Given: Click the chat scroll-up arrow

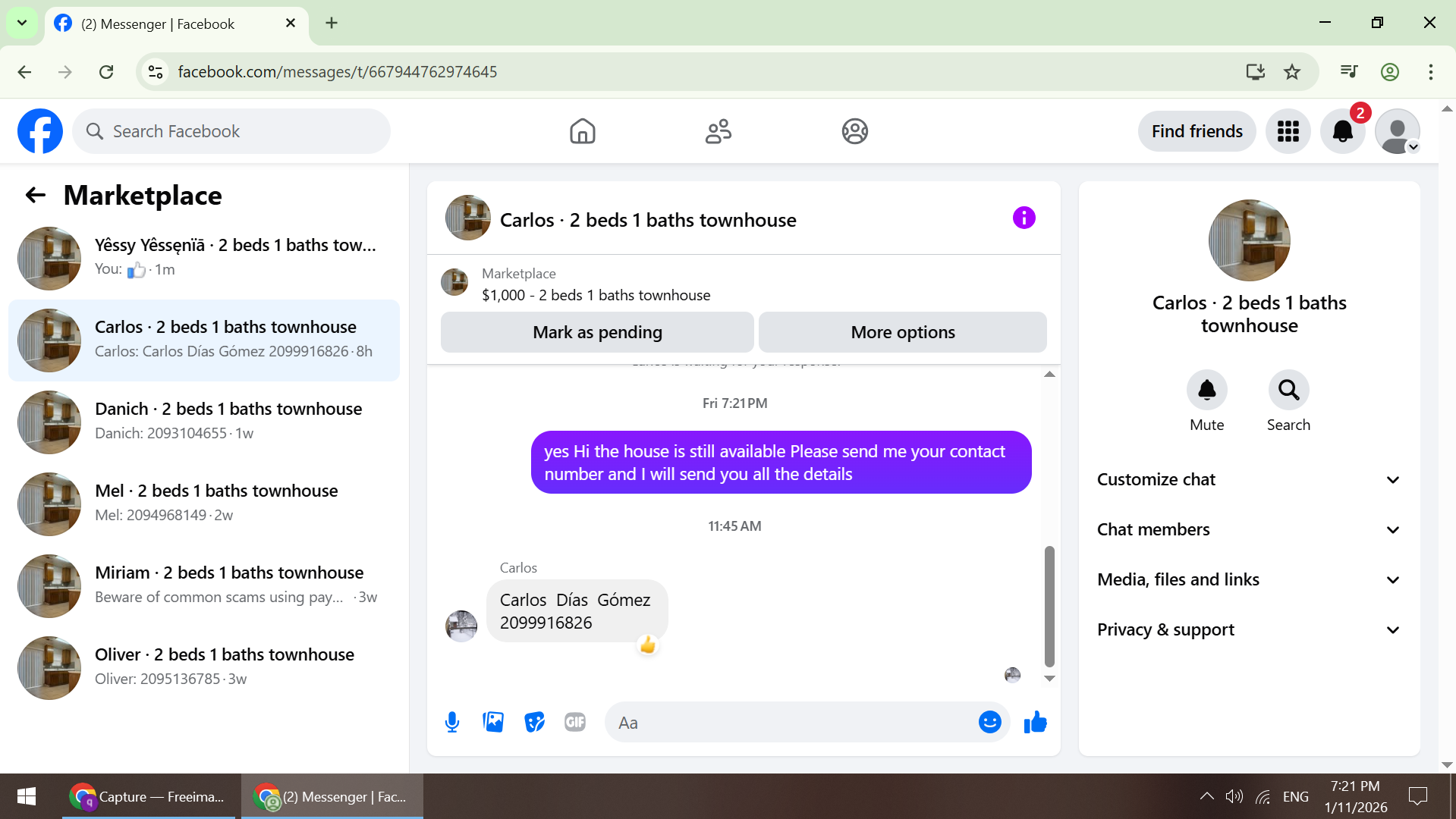Looking at the screenshot, I should tap(1049, 374).
